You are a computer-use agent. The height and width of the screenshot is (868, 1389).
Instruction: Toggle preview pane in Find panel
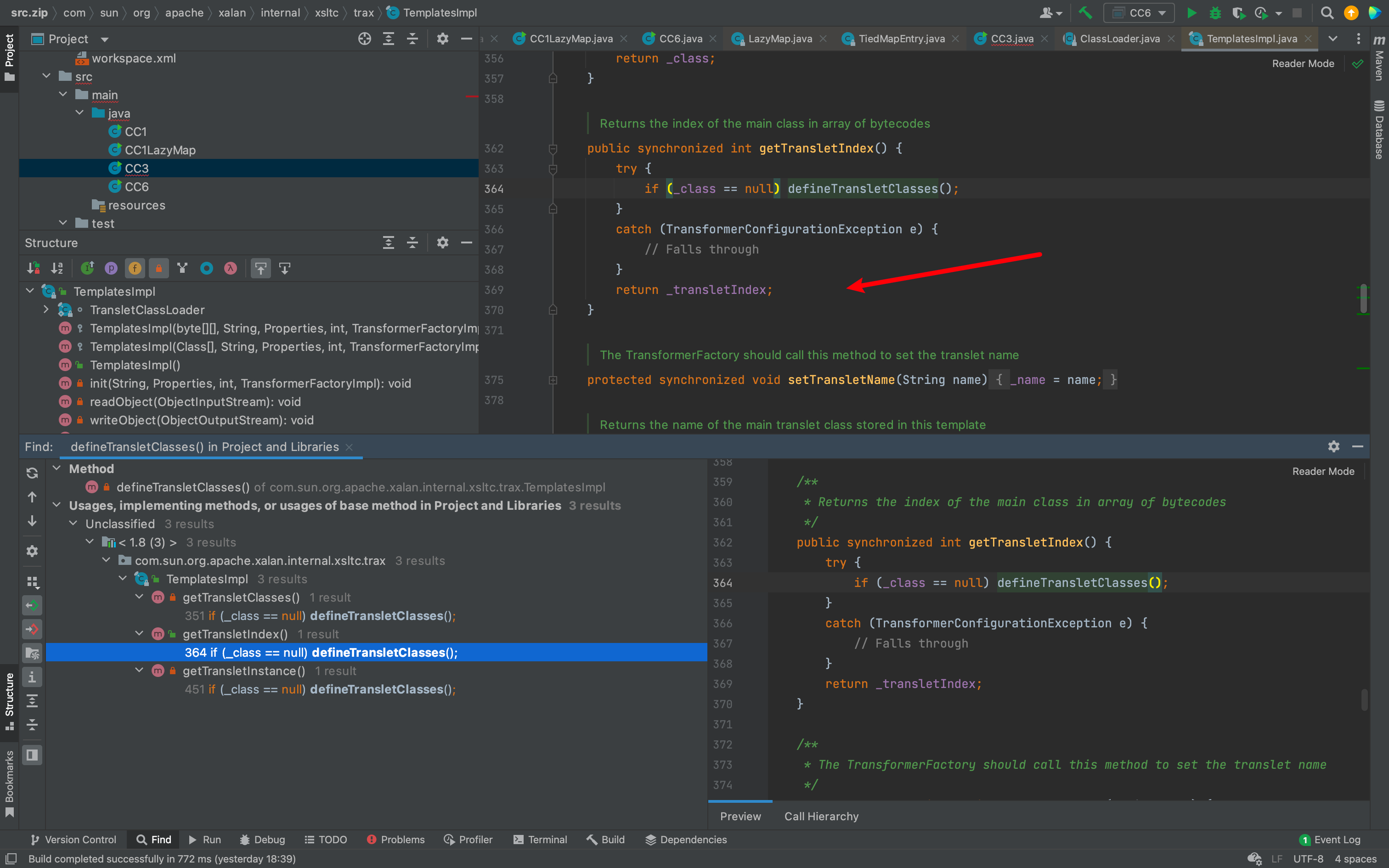[x=32, y=754]
